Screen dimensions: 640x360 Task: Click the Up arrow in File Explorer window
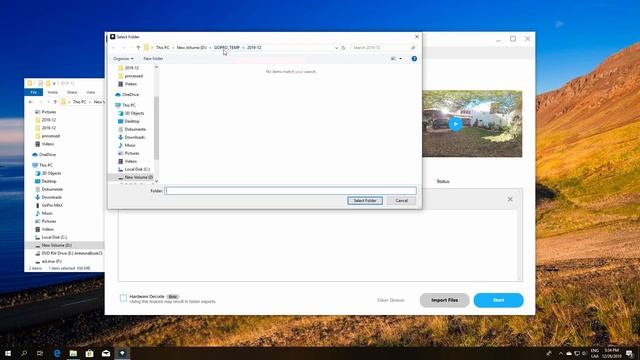click(x=55, y=102)
